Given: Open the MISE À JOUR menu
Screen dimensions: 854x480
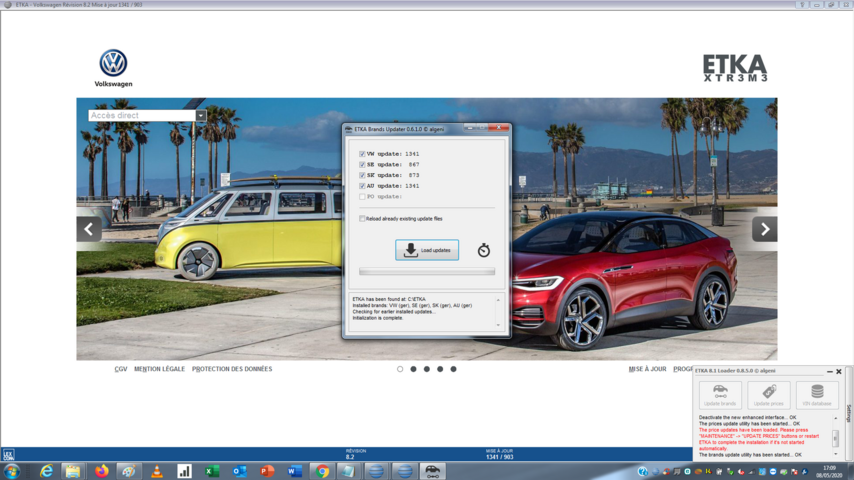Looking at the screenshot, I should point(647,369).
